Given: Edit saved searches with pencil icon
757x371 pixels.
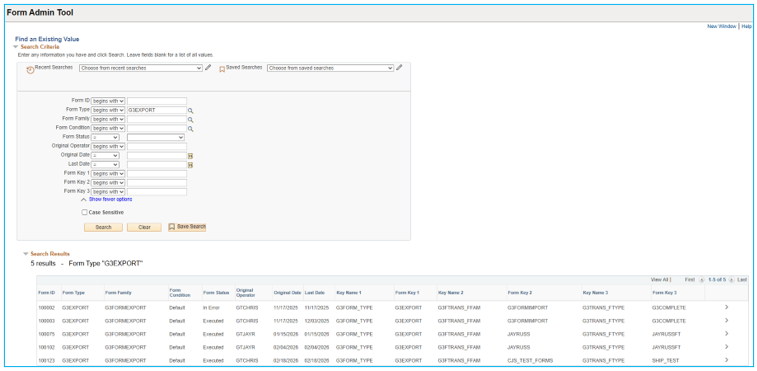Looking at the screenshot, I should 399,68.
